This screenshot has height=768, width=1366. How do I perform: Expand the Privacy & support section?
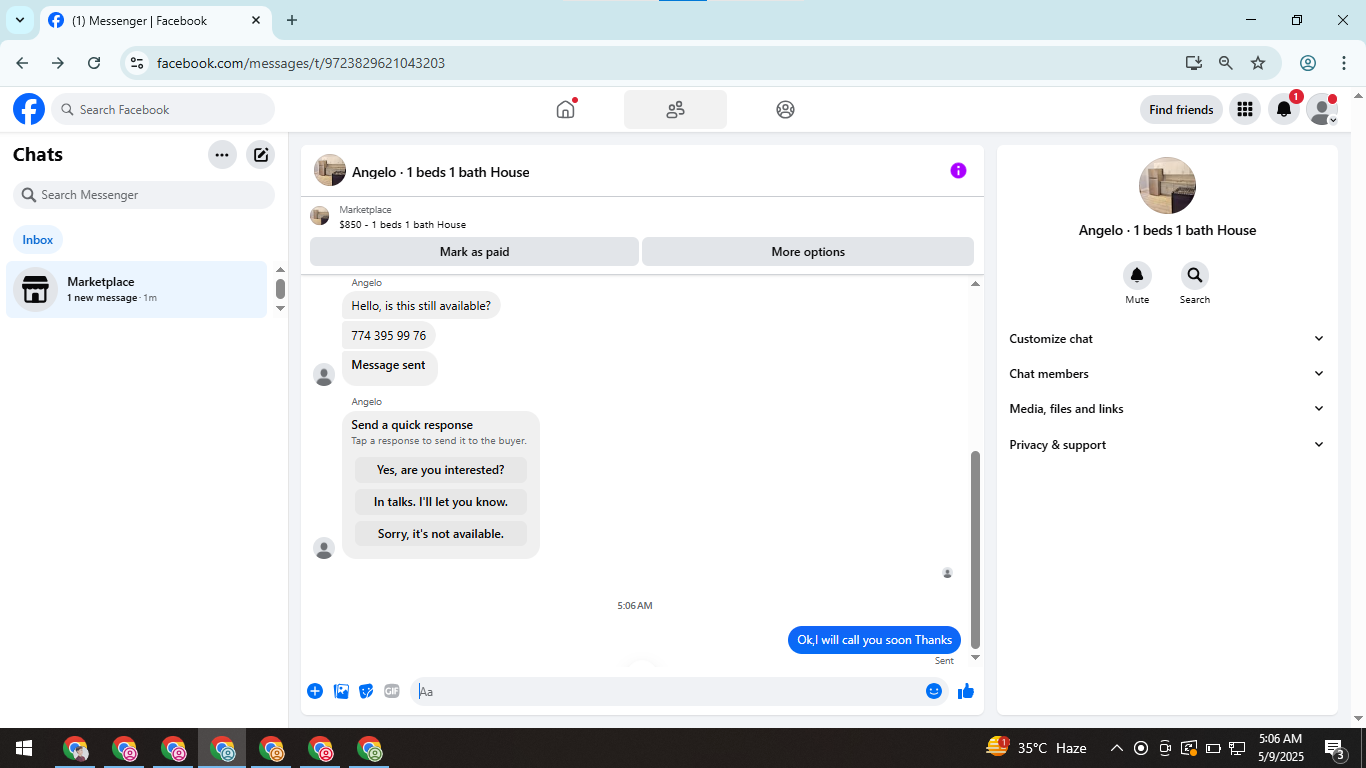pos(1167,445)
